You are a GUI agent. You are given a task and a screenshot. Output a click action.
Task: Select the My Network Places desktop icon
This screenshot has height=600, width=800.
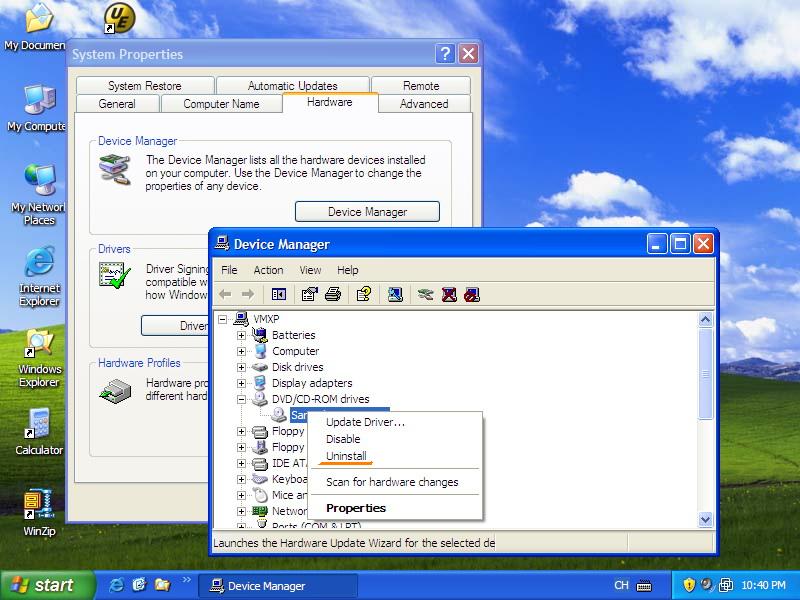(39, 195)
